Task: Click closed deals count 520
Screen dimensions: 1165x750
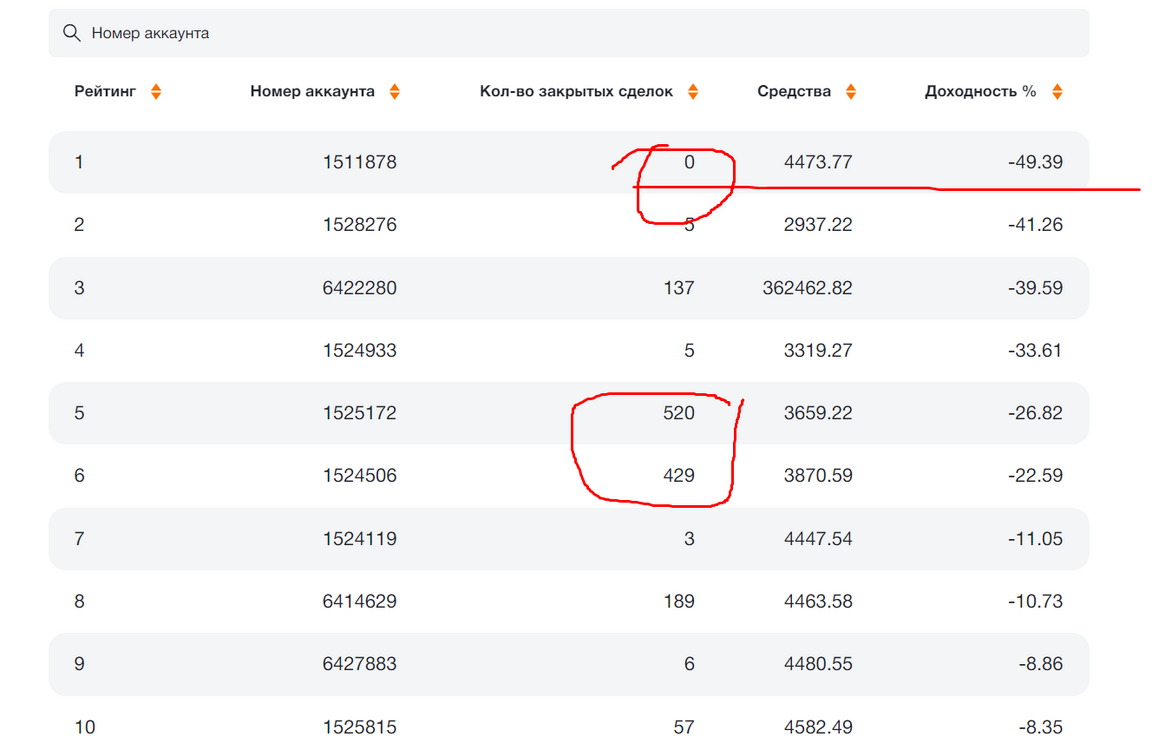Action: pyautogui.click(x=679, y=413)
